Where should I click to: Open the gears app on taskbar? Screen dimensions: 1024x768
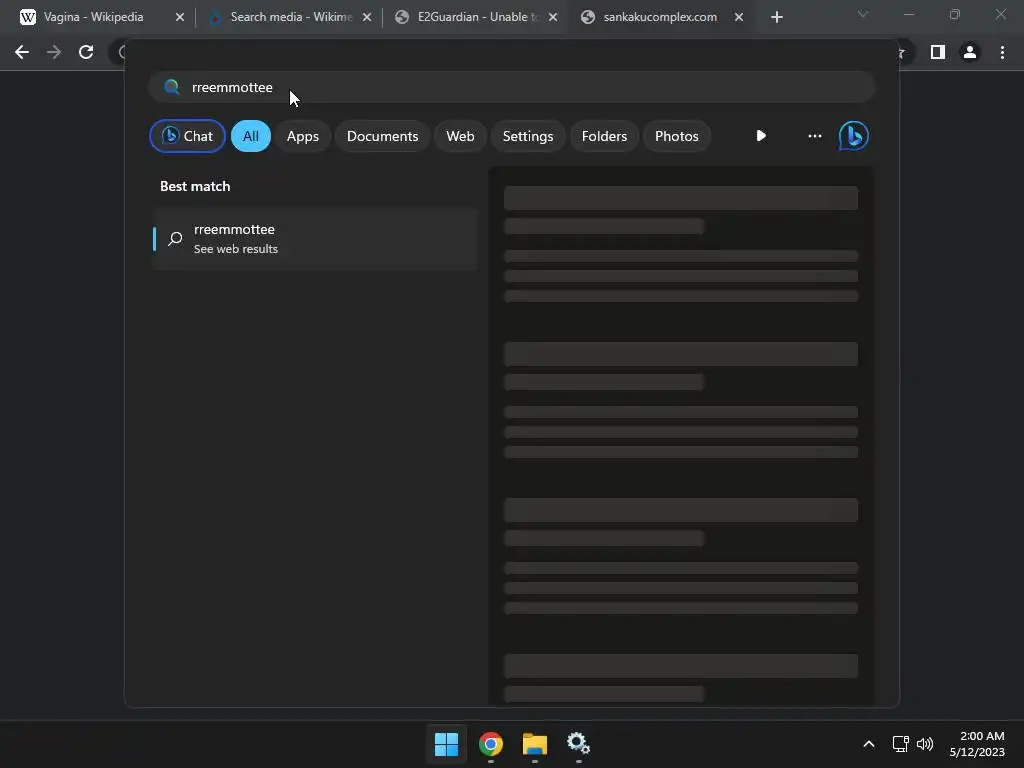point(579,744)
